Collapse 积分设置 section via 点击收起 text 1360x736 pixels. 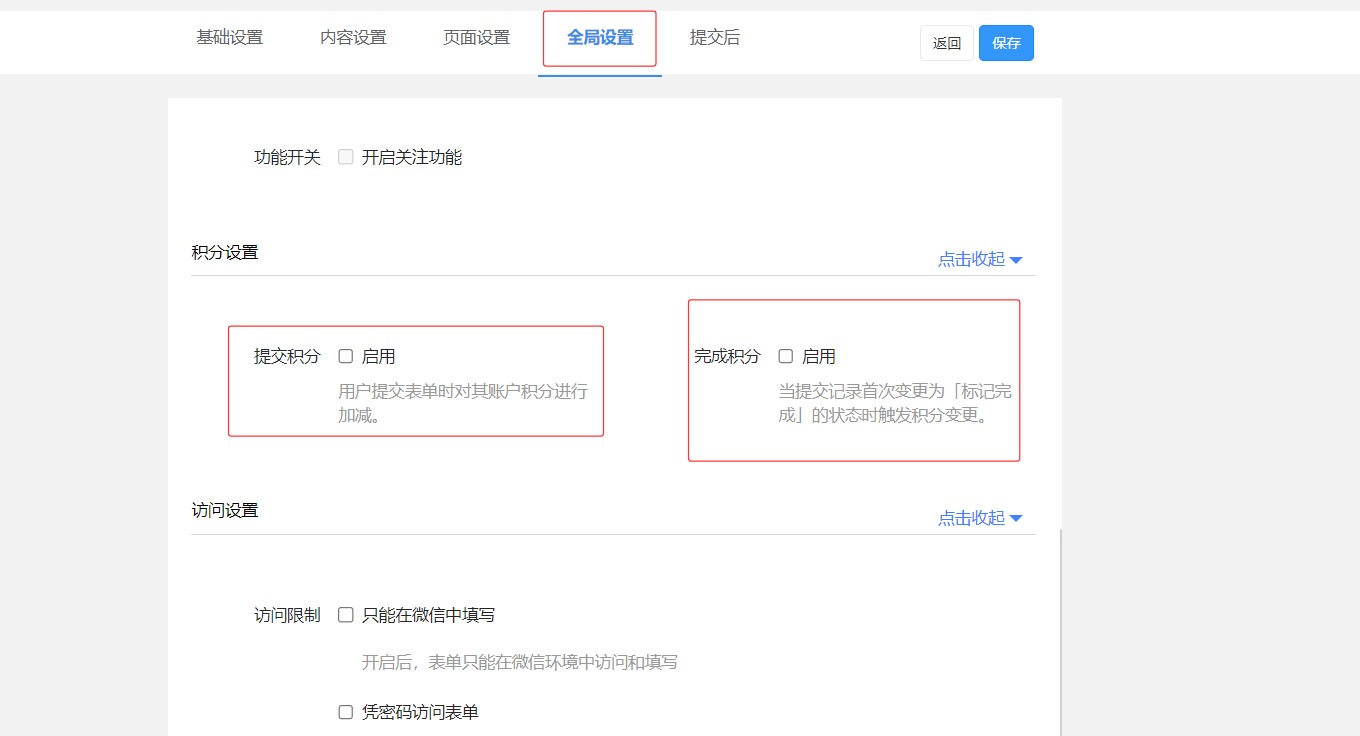[x=970, y=260]
